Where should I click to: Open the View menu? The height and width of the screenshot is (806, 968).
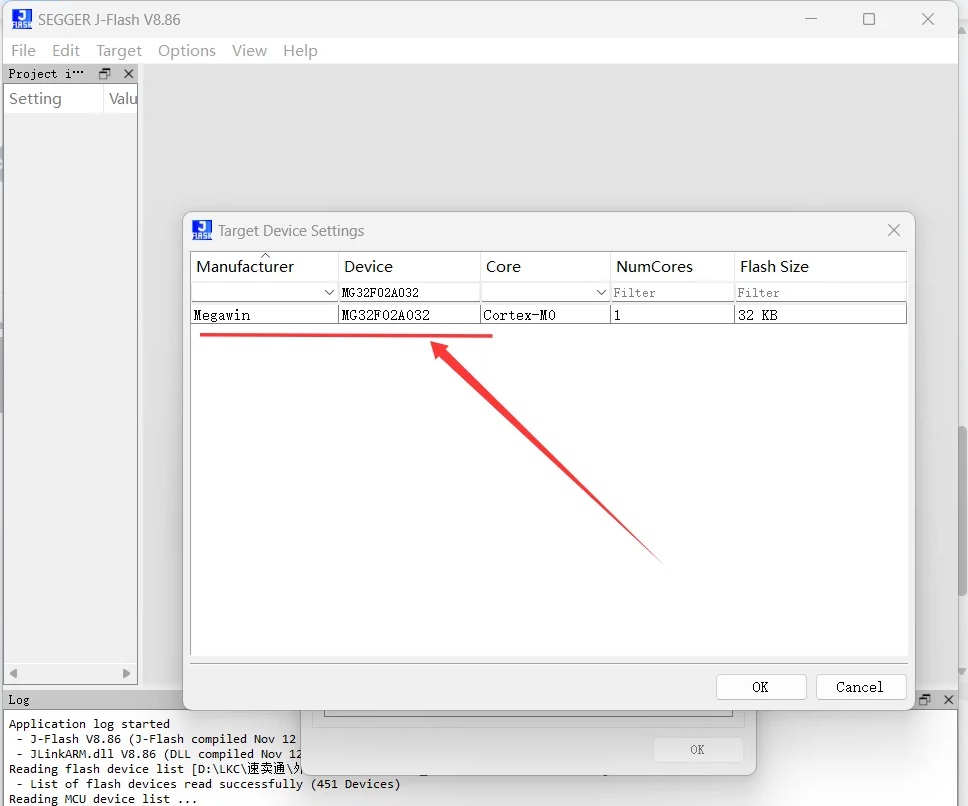(249, 51)
